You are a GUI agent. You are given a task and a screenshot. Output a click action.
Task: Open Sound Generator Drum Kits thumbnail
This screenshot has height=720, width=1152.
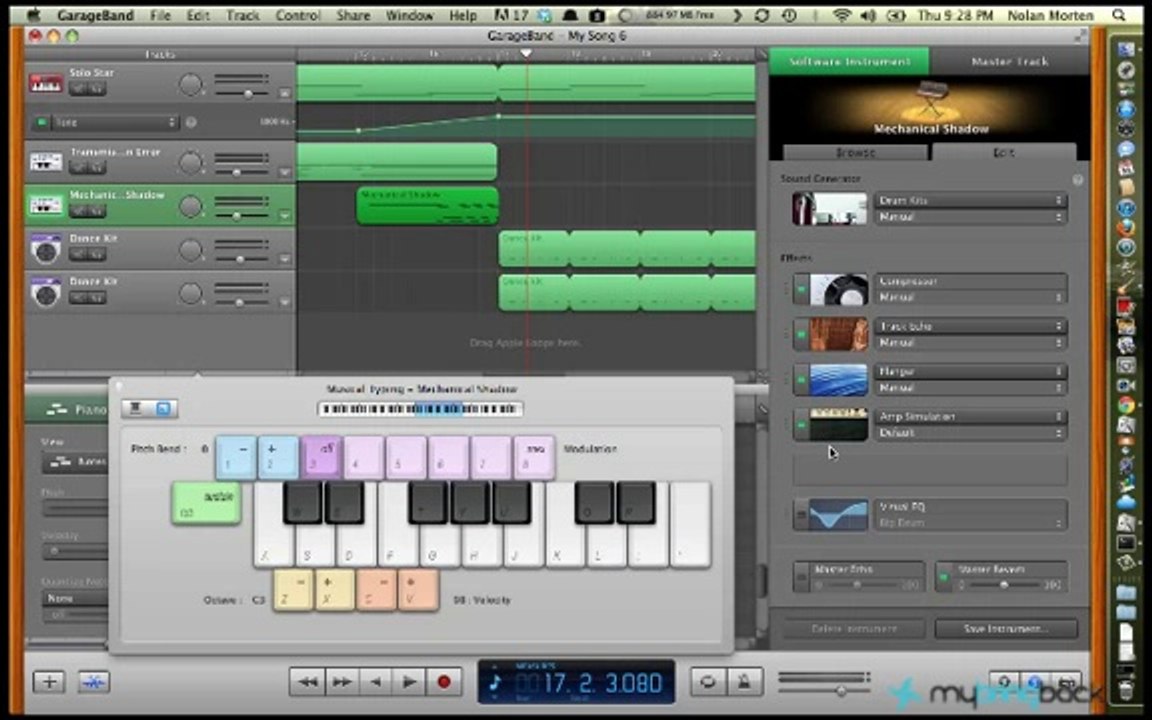coord(829,209)
